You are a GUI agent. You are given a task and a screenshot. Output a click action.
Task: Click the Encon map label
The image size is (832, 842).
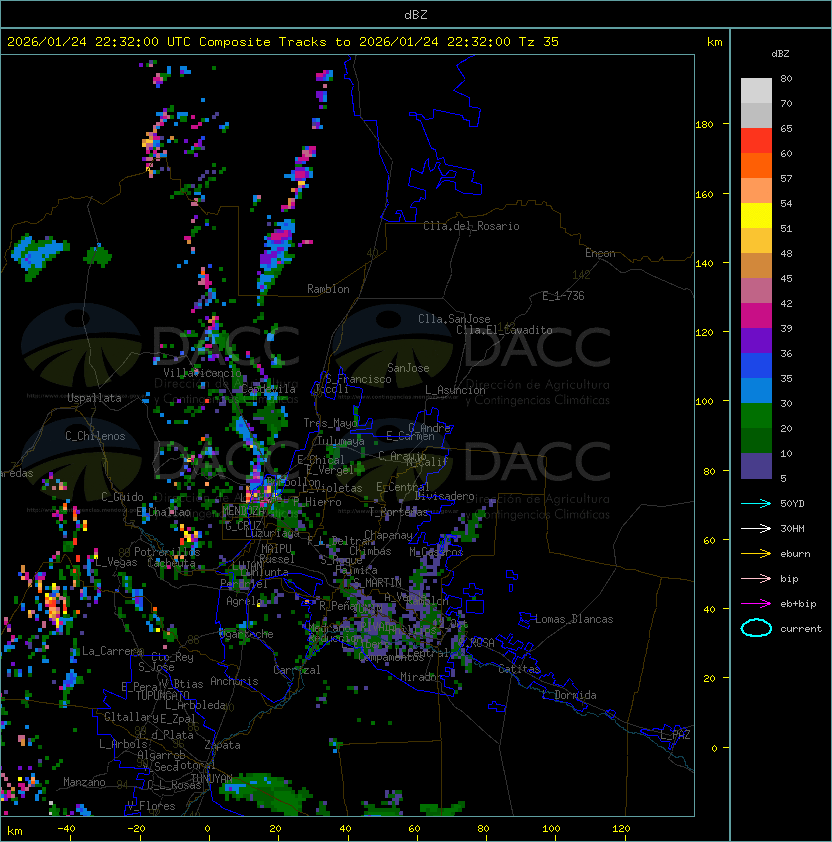(600, 253)
